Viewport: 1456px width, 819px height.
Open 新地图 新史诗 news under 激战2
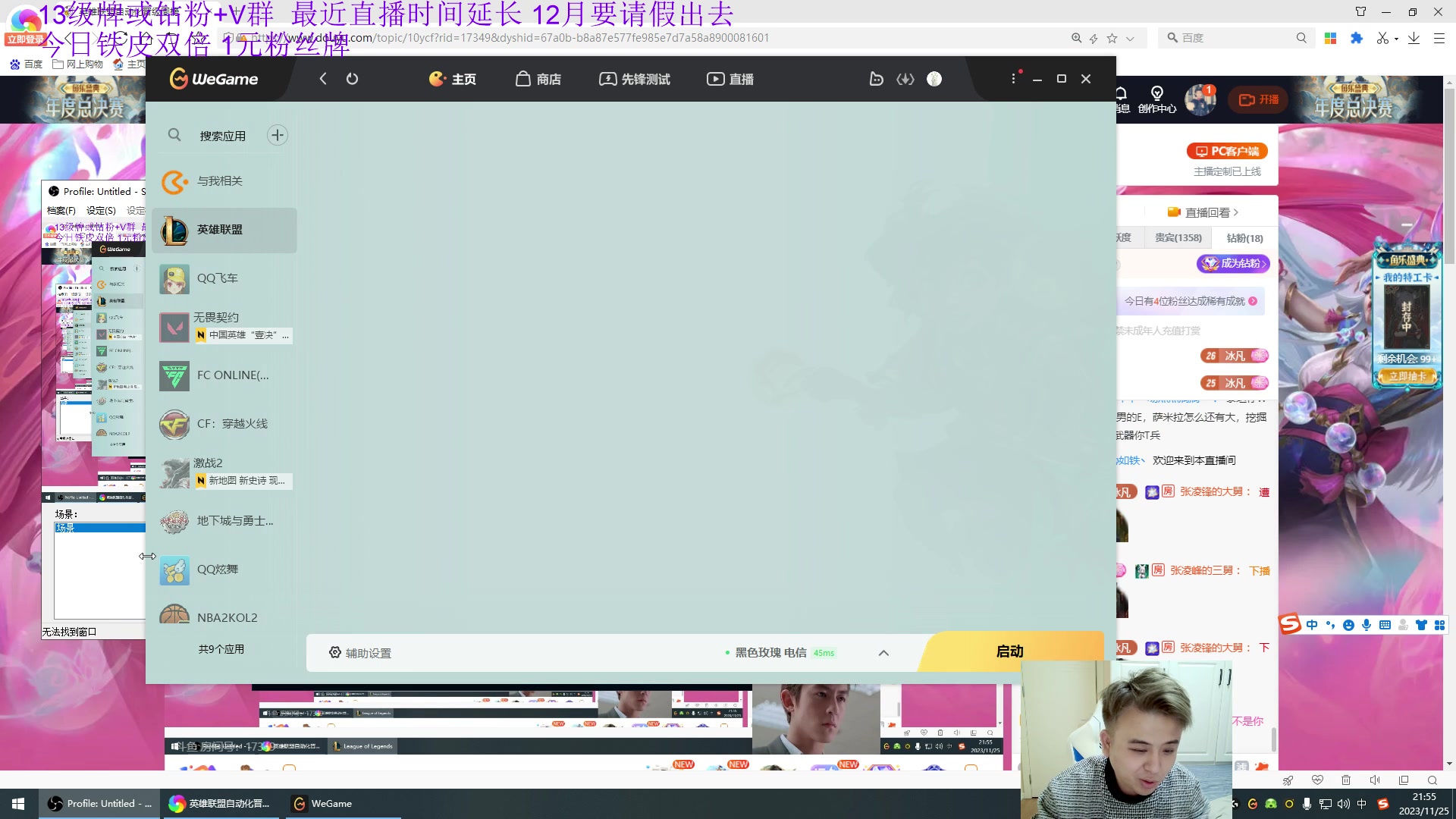click(243, 480)
